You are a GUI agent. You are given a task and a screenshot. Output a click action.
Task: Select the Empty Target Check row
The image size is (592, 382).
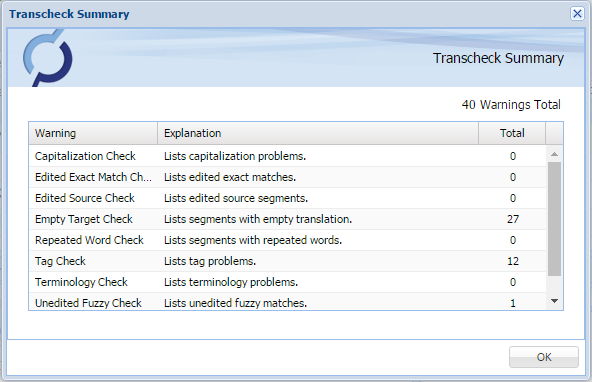coord(287,219)
